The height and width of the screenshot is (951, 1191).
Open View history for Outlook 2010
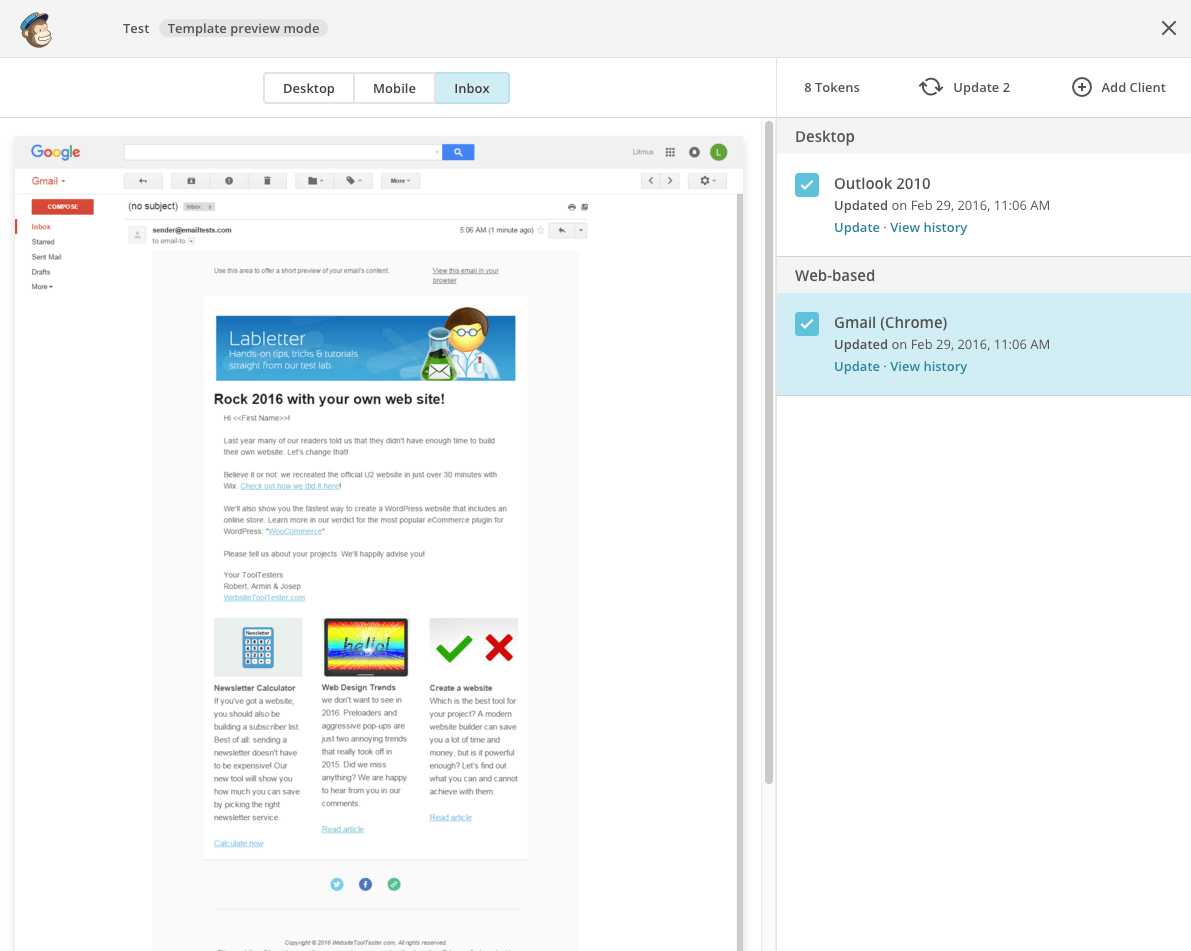tap(928, 228)
